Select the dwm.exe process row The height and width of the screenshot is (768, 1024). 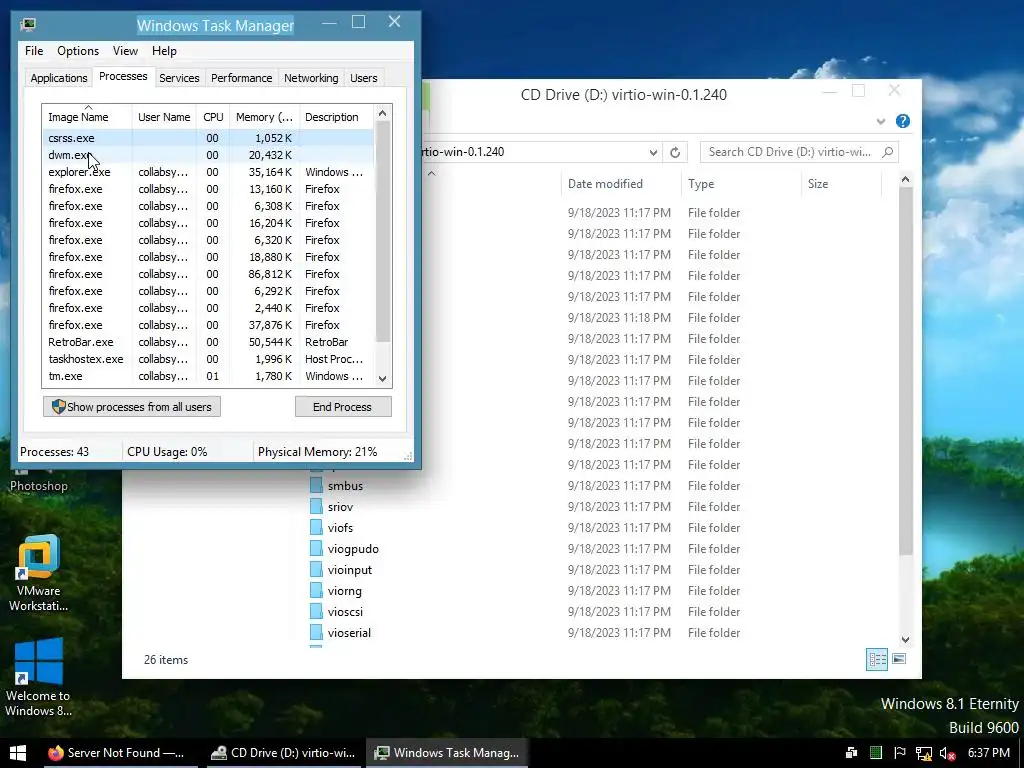tap(208, 155)
